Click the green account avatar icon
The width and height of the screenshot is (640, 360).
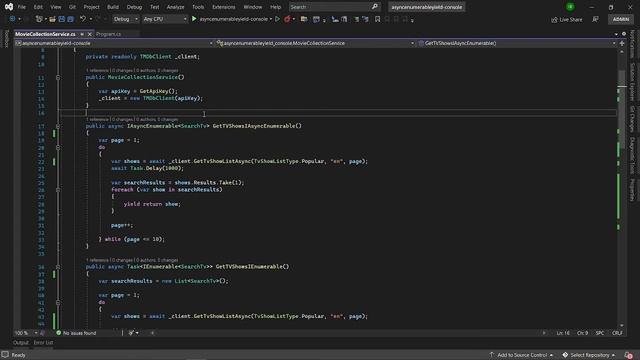(570, 7)
